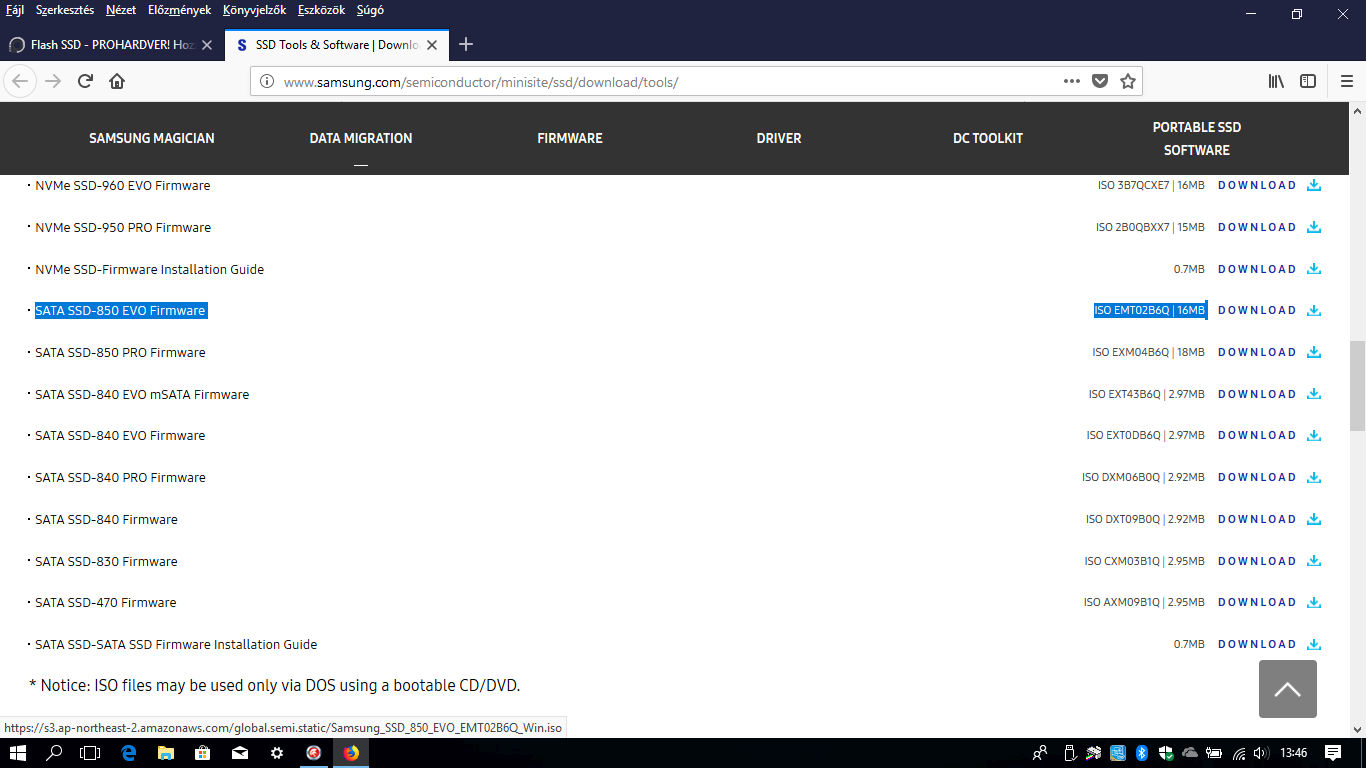Image resolution: width=1366 pixels, height=768 pixels.
Task: Go to DC TOOLKIT section
Action: (988, 138)
